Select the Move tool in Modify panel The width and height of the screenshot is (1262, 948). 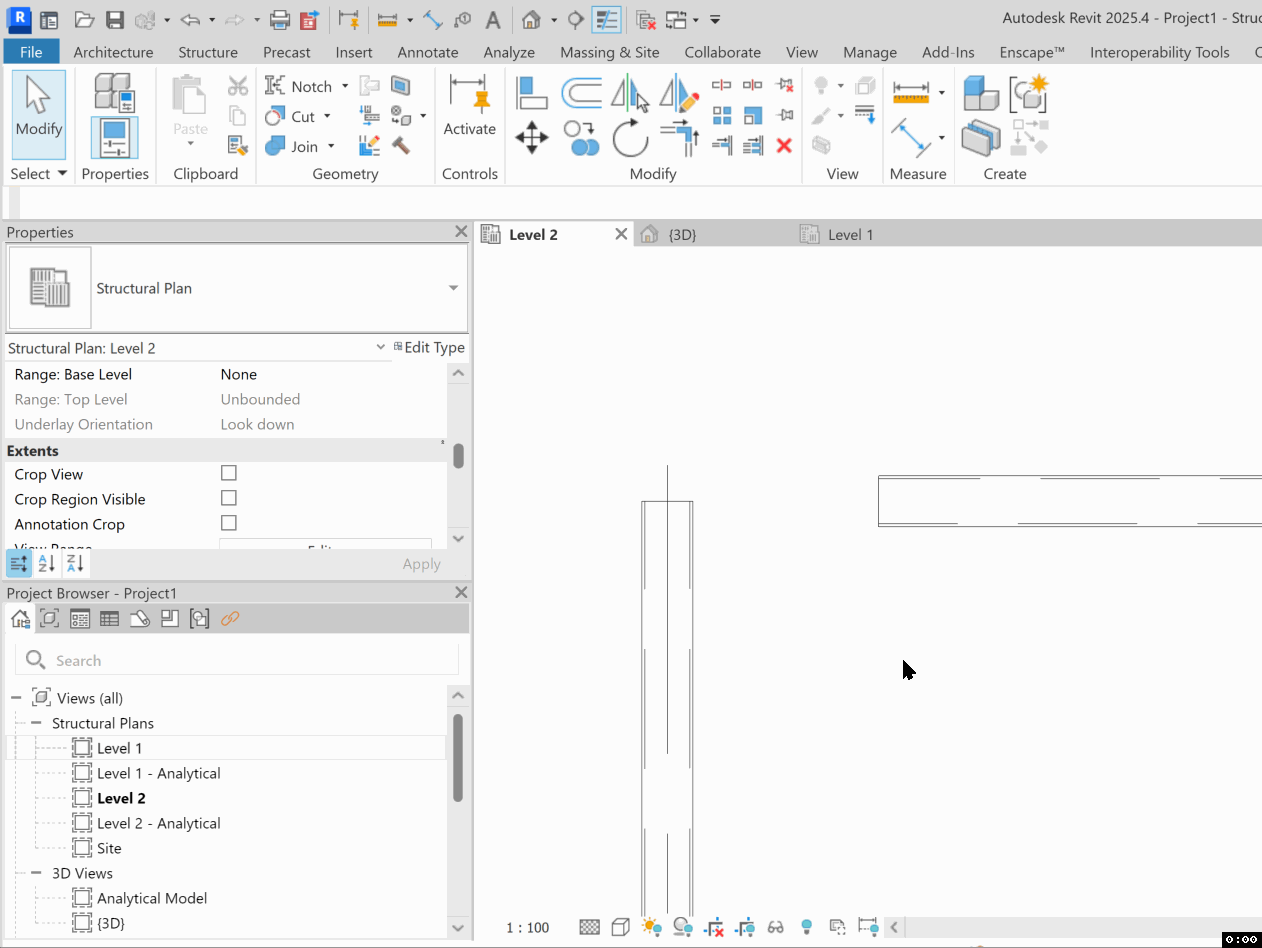tap(531, 139)
